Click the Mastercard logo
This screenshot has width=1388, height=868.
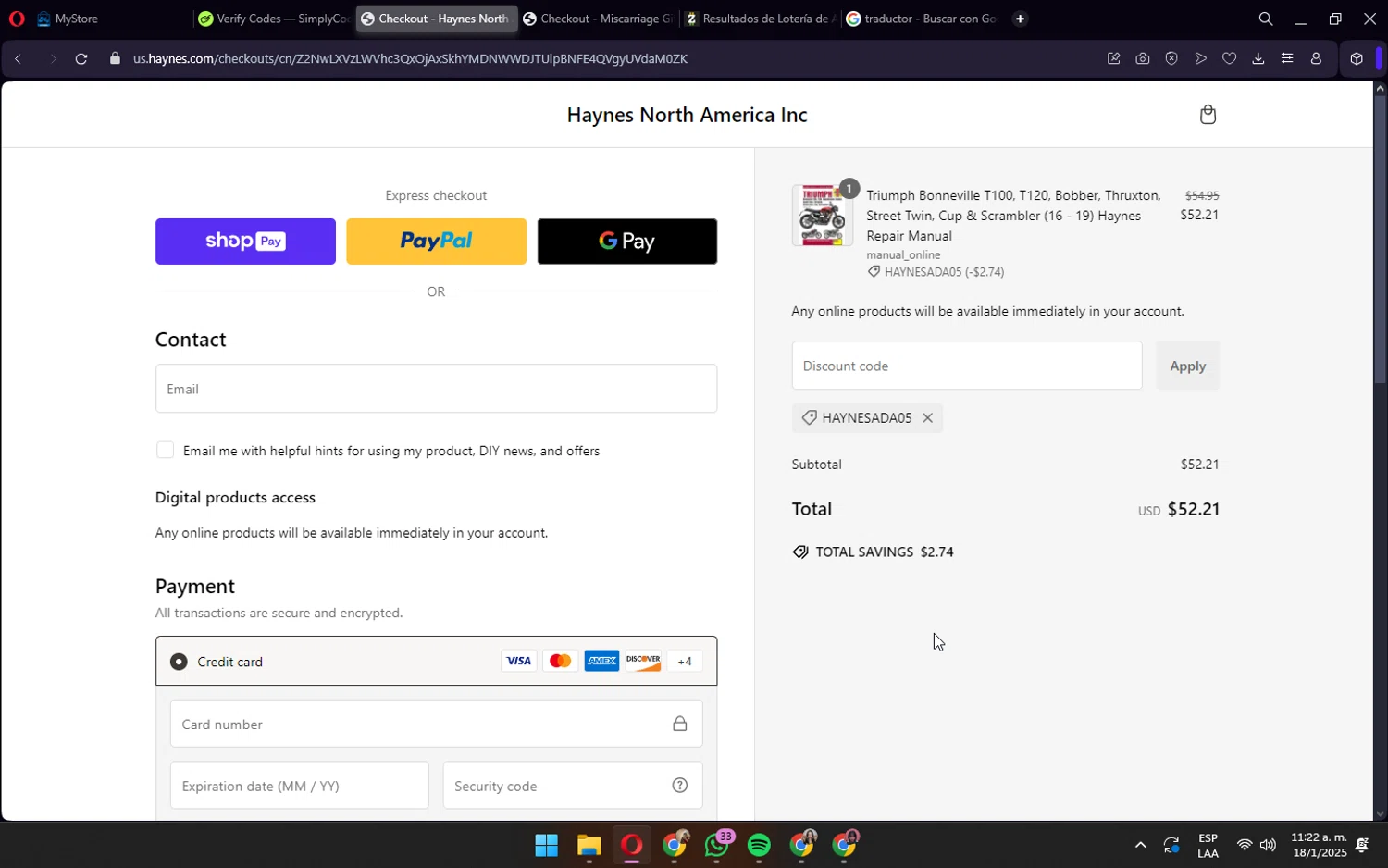click(561, 661)
